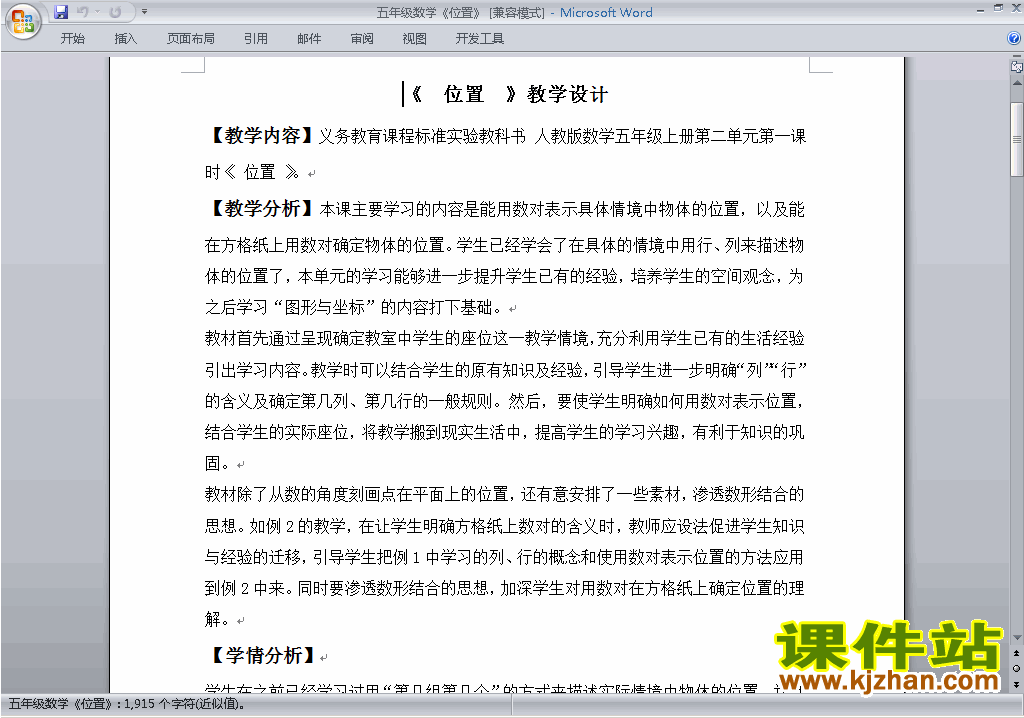Viewport: 1024px width, 718px height.
Task: Open the 开始 ribbon tab
Action: point(72,39)
